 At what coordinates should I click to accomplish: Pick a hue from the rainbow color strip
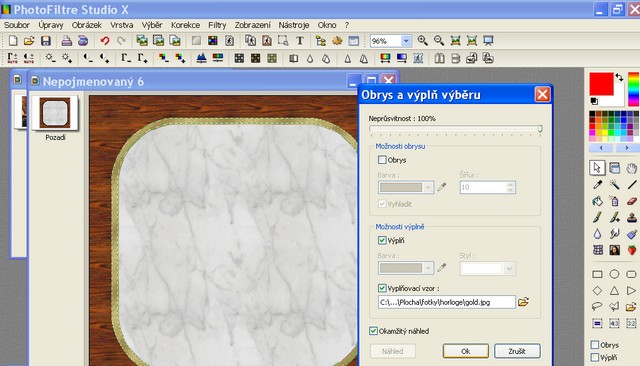(x=633, y=89)
